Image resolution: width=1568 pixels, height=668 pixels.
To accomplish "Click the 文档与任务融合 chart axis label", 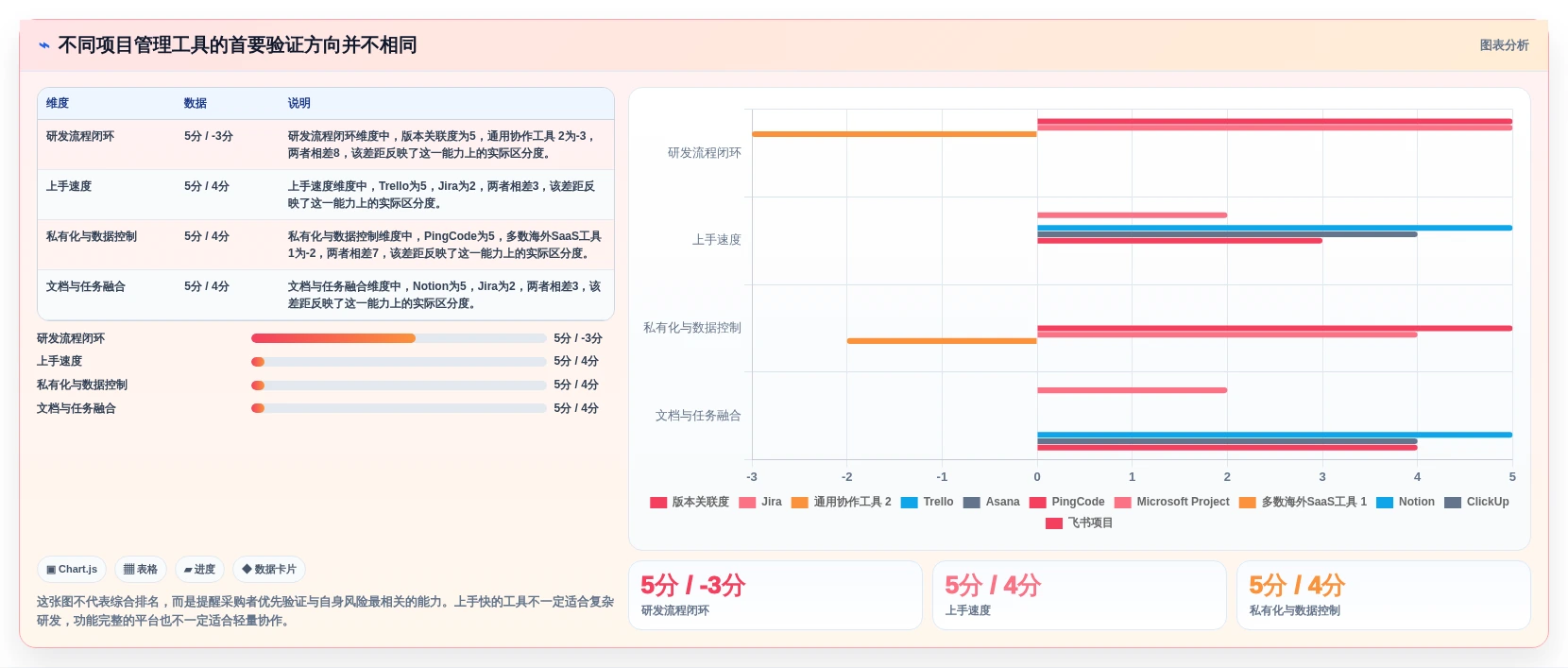I will (x=698, y=415).
